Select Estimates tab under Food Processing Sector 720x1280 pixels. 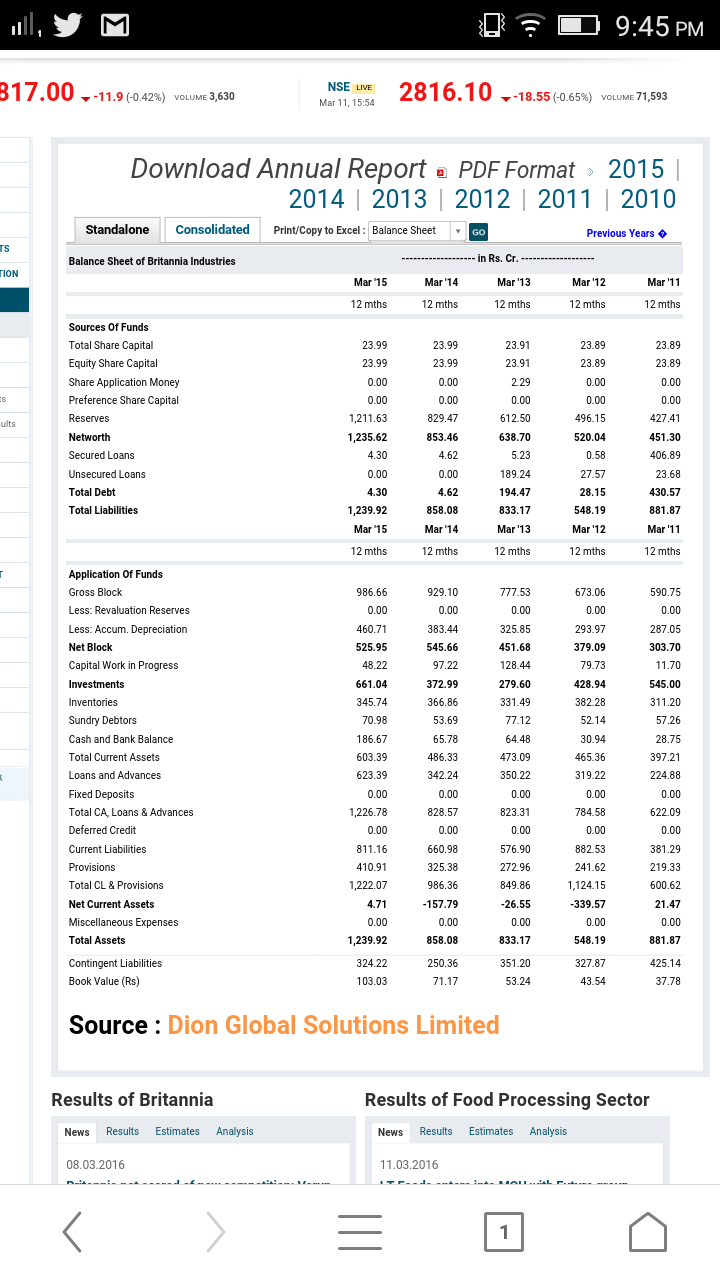(491, 1132)
